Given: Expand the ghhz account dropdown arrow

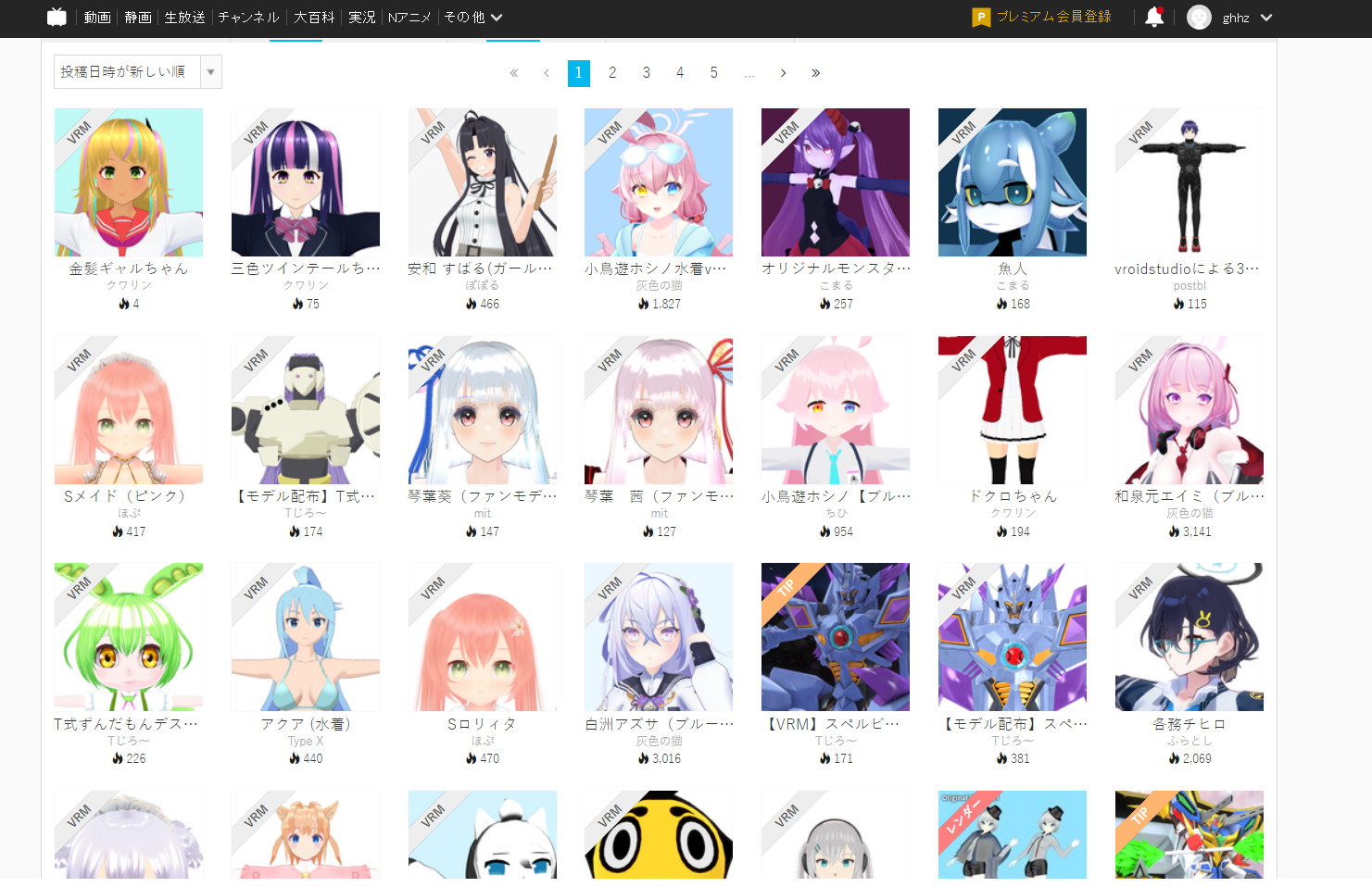Looking at the screenshot, I should coord(1266,18).
